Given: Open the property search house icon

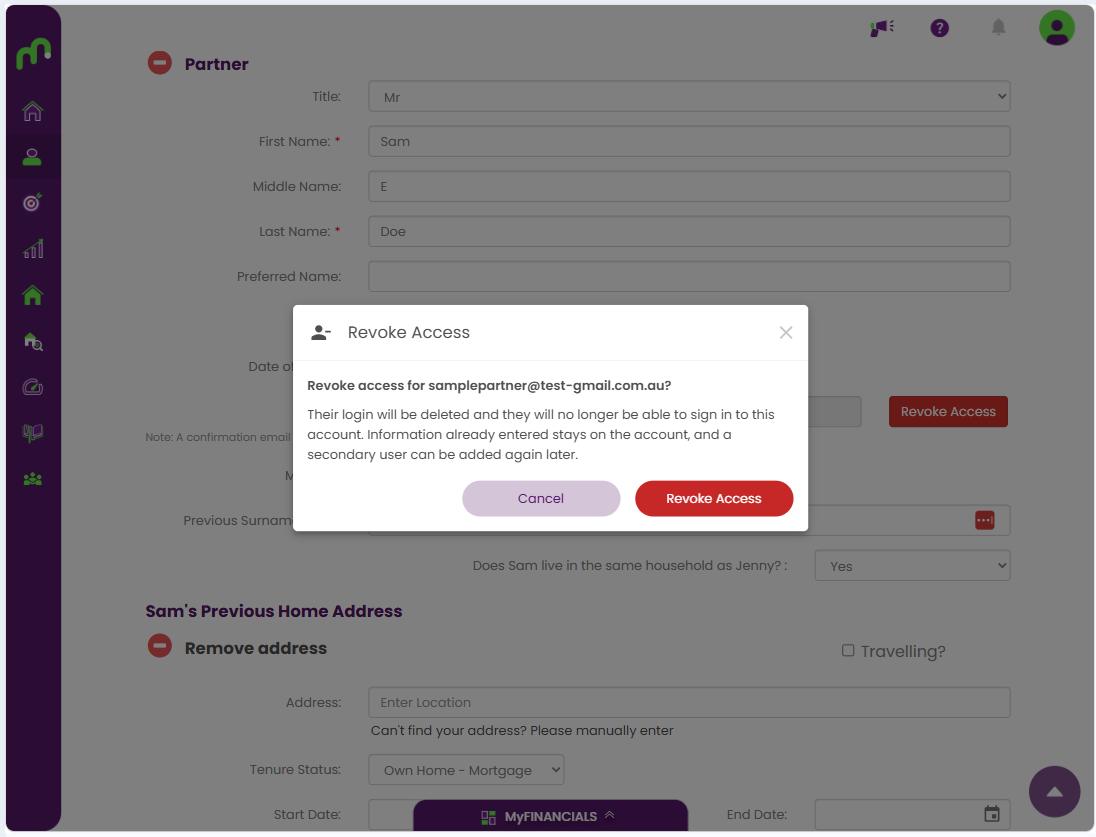Looking at the screenshot, I should [32, 341].
